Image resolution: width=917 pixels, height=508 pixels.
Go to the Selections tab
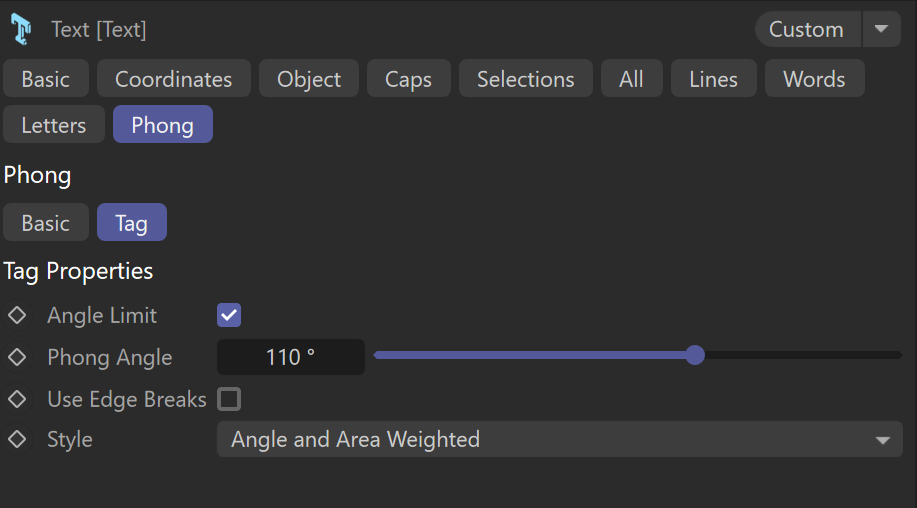(526, 78)
